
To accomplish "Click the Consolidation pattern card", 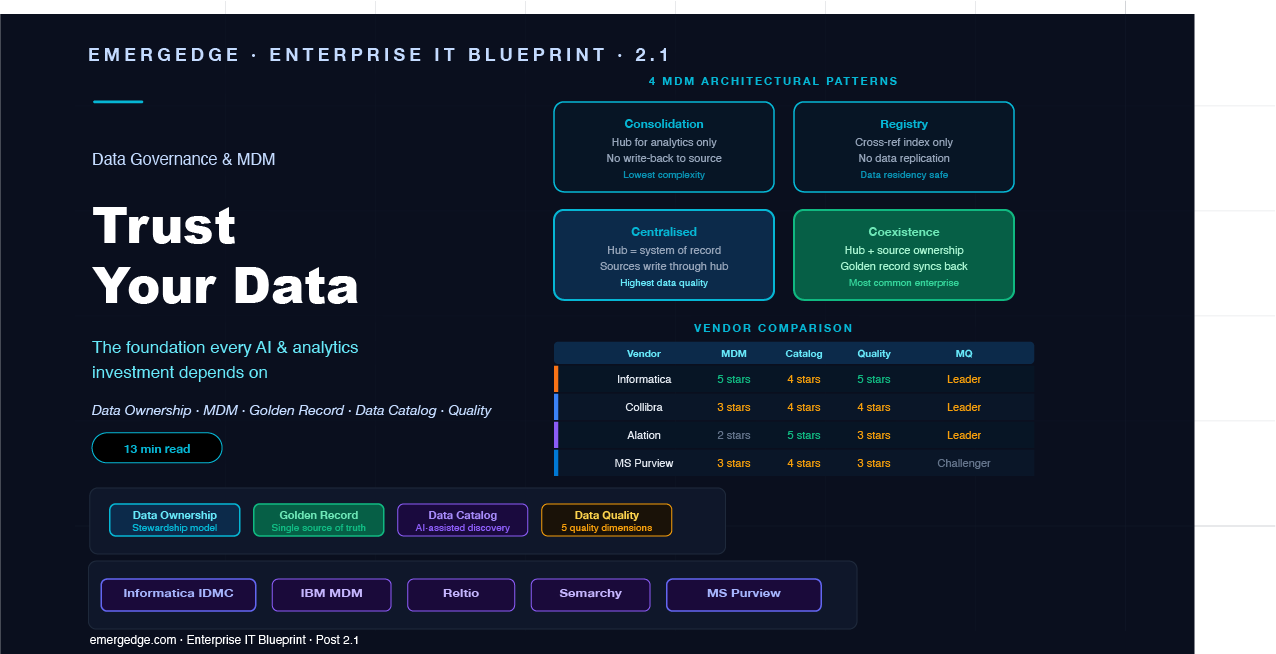I will tap(664, 147).
